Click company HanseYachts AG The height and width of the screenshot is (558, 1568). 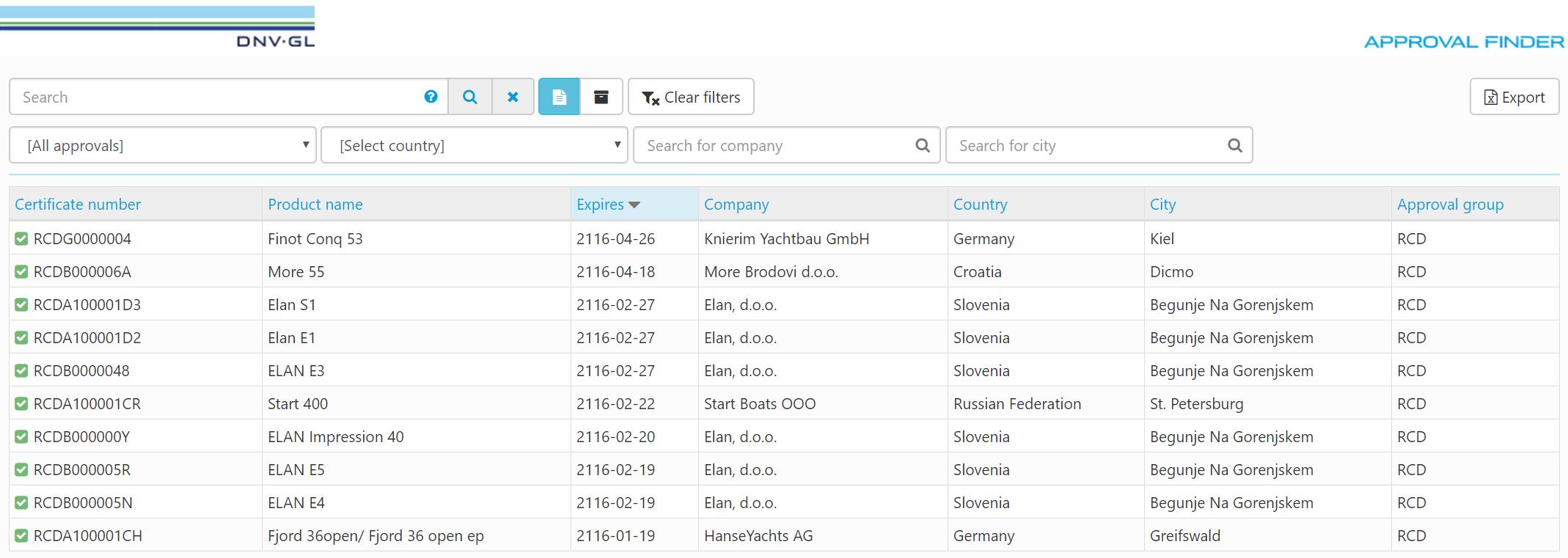[x=758, y=535]
